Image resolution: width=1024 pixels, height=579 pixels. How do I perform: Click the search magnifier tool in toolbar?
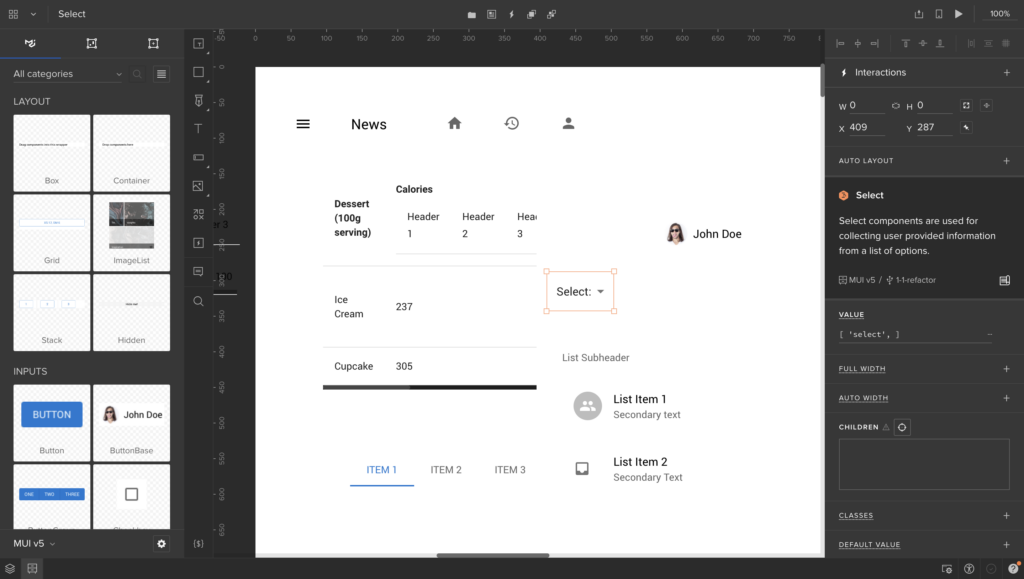coord(198,301)
